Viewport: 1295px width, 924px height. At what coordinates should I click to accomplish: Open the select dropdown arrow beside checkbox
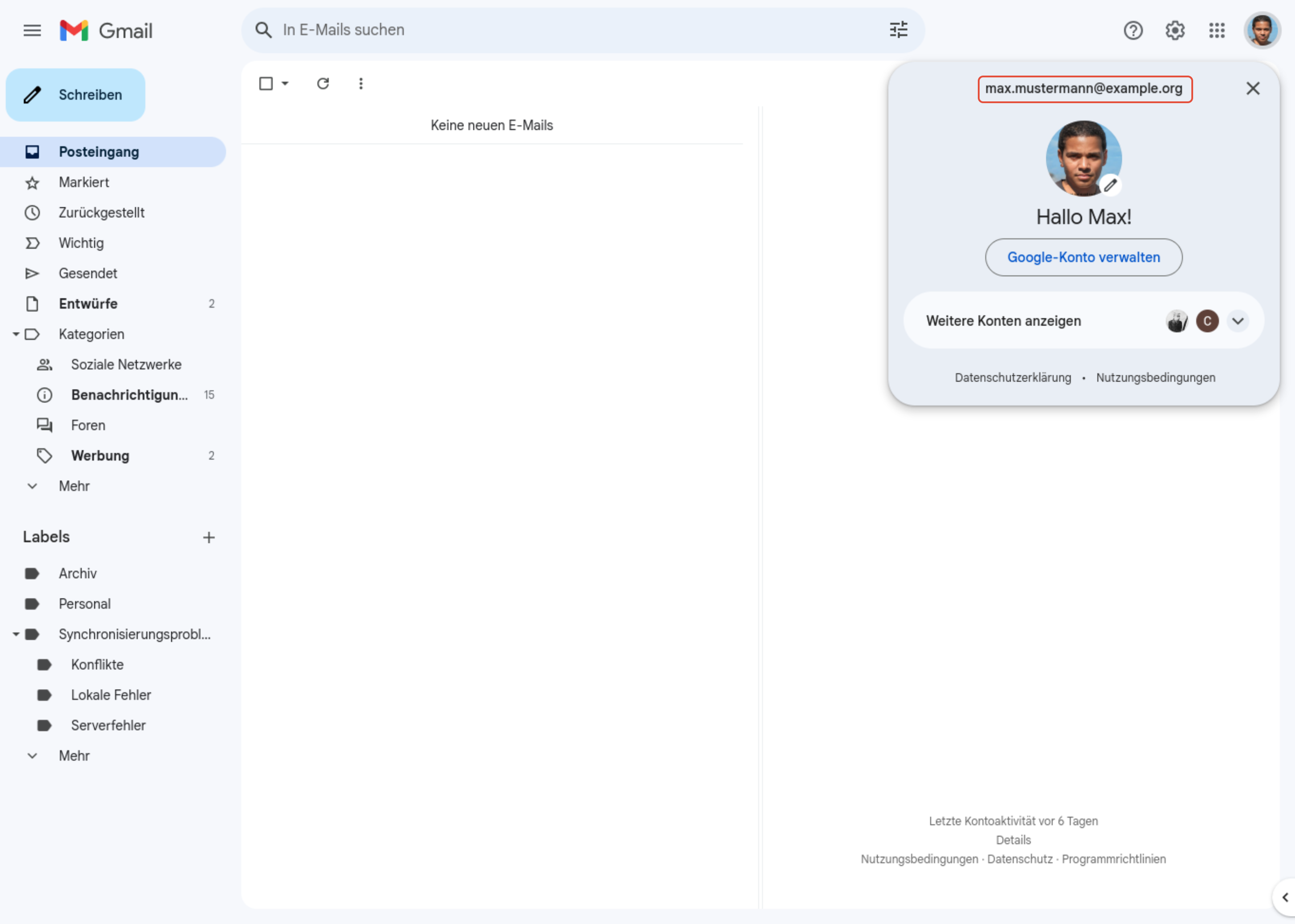click(285, 84)
